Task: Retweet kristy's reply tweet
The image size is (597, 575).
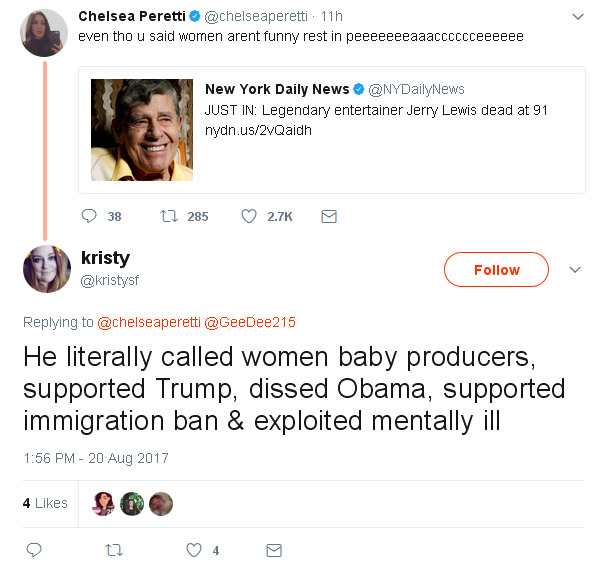Action: click(x=113, y=550)
